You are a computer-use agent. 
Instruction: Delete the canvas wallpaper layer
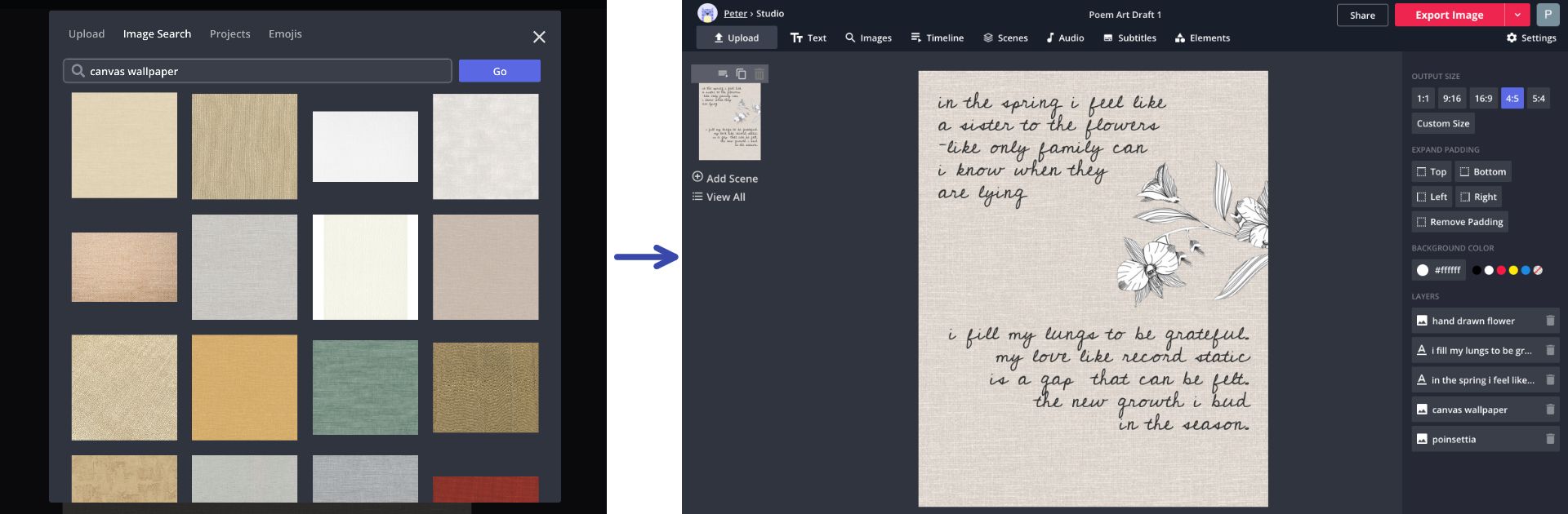click(x=1550, y=410)
